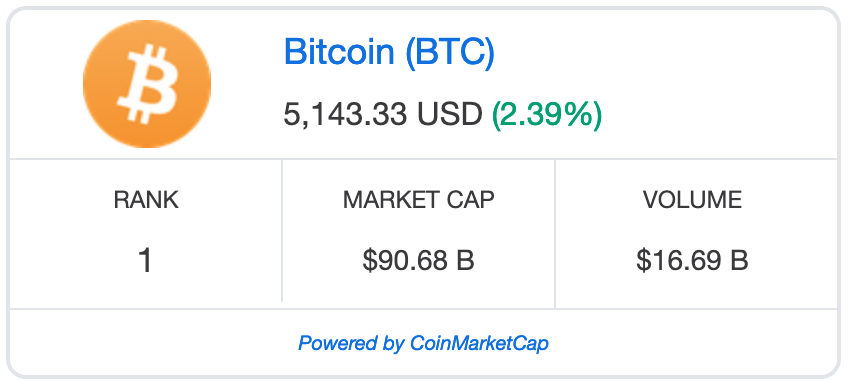Screen dimensions: 852x388
Task: Select the rank value 1
Action: point(145,260)
